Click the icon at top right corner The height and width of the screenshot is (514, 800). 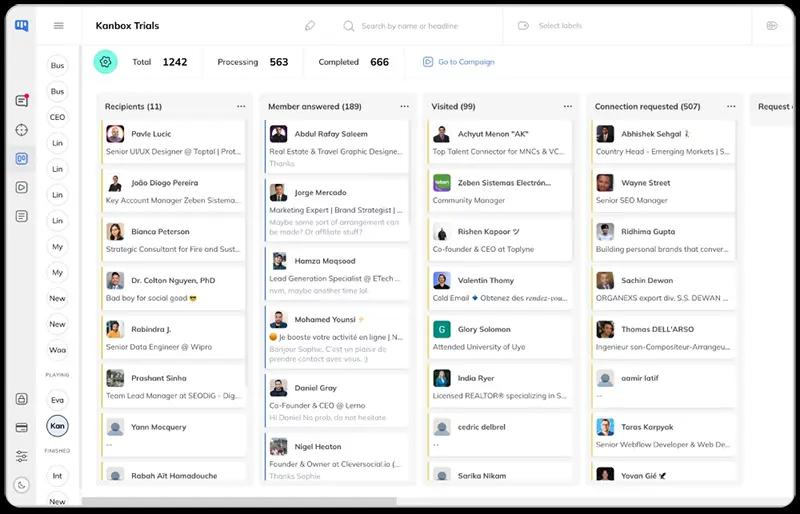[x=772, y=26]
